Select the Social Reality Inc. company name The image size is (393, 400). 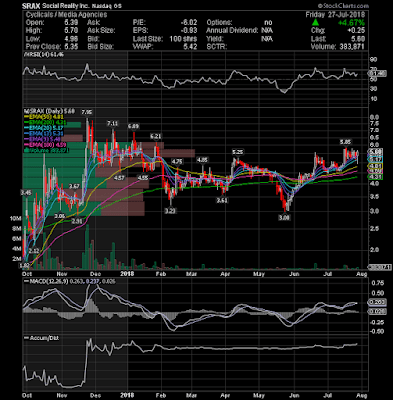click(x=66, y=6)
